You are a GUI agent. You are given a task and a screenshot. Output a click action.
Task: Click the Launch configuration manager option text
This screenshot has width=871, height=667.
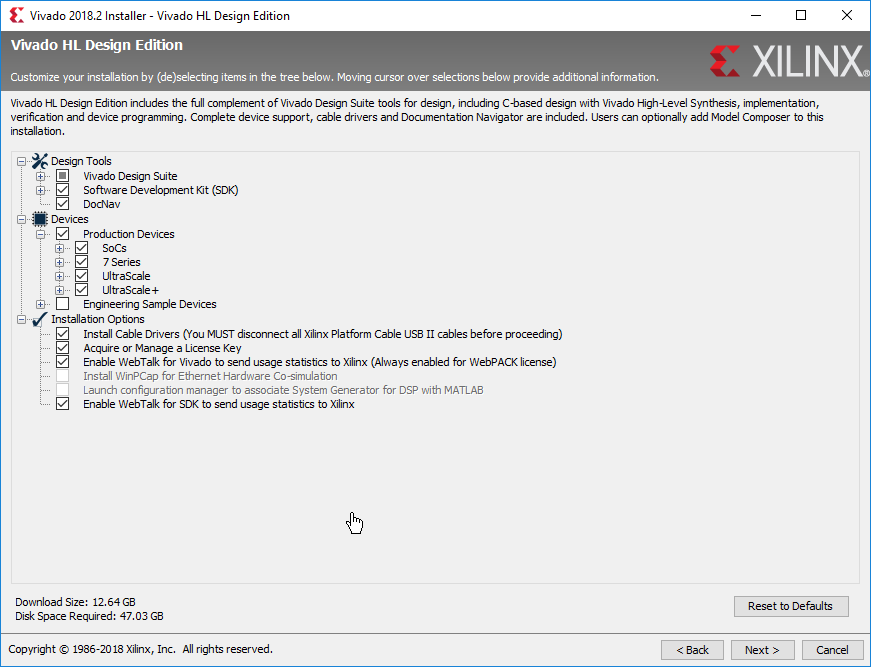click(x=283, y=390)
